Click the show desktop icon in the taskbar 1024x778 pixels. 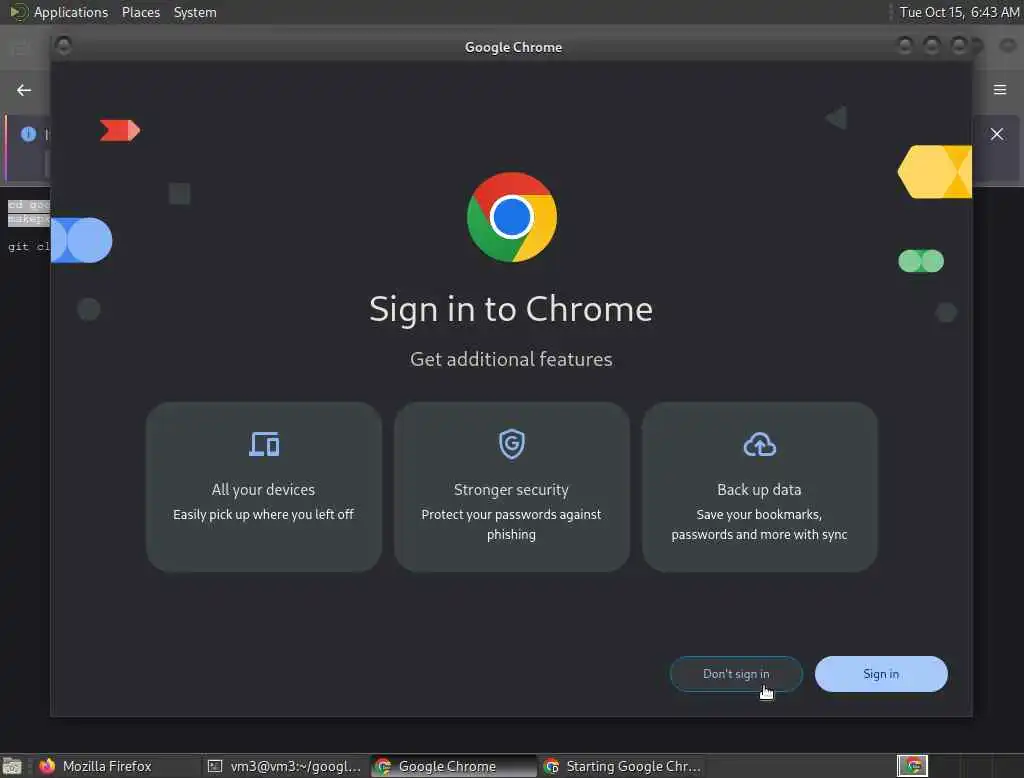[12, 766]
